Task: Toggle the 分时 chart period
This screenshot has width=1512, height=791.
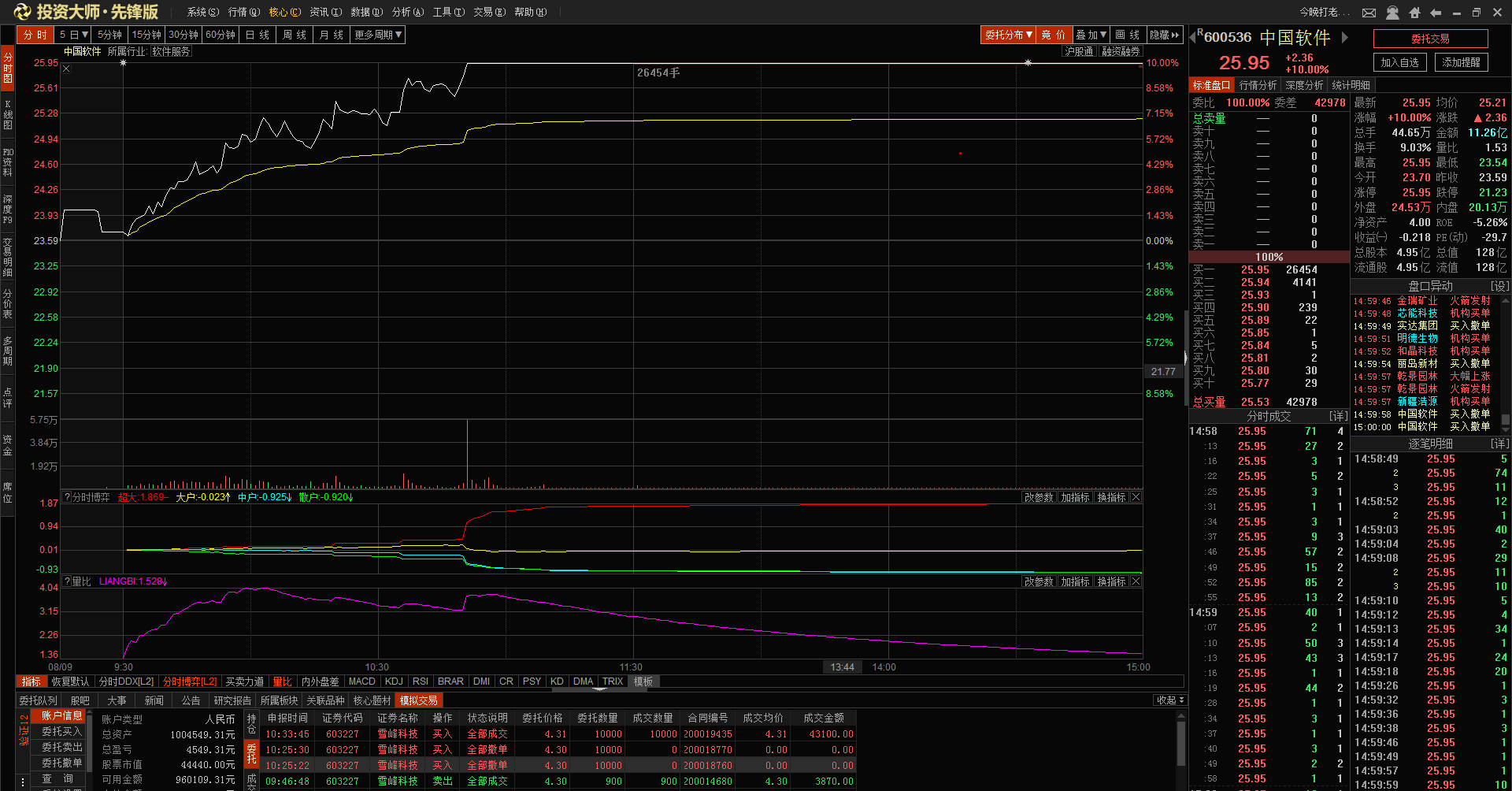Action: 35,35
